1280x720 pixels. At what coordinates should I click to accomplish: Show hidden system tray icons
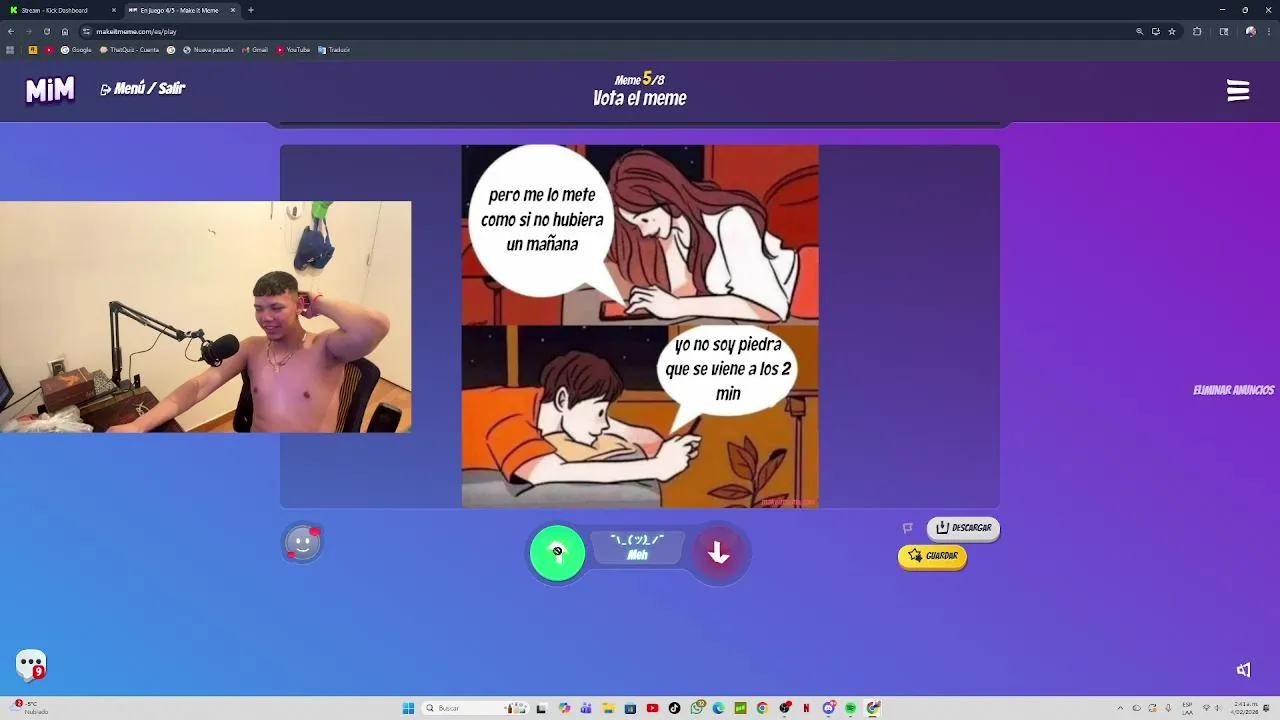(x=1120, y=708)
